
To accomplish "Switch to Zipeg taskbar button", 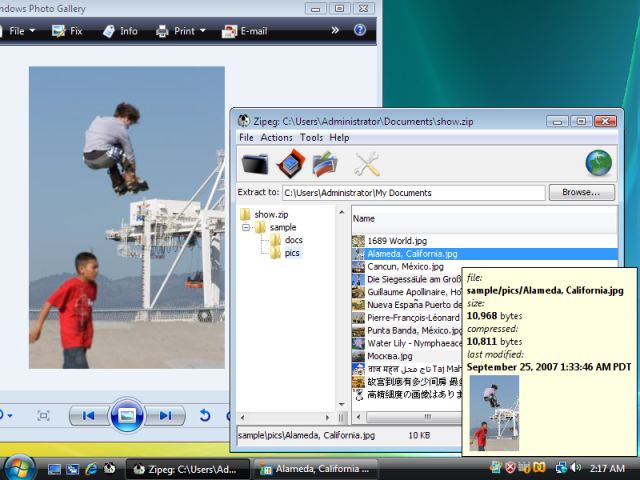I will tap(188, 469).
